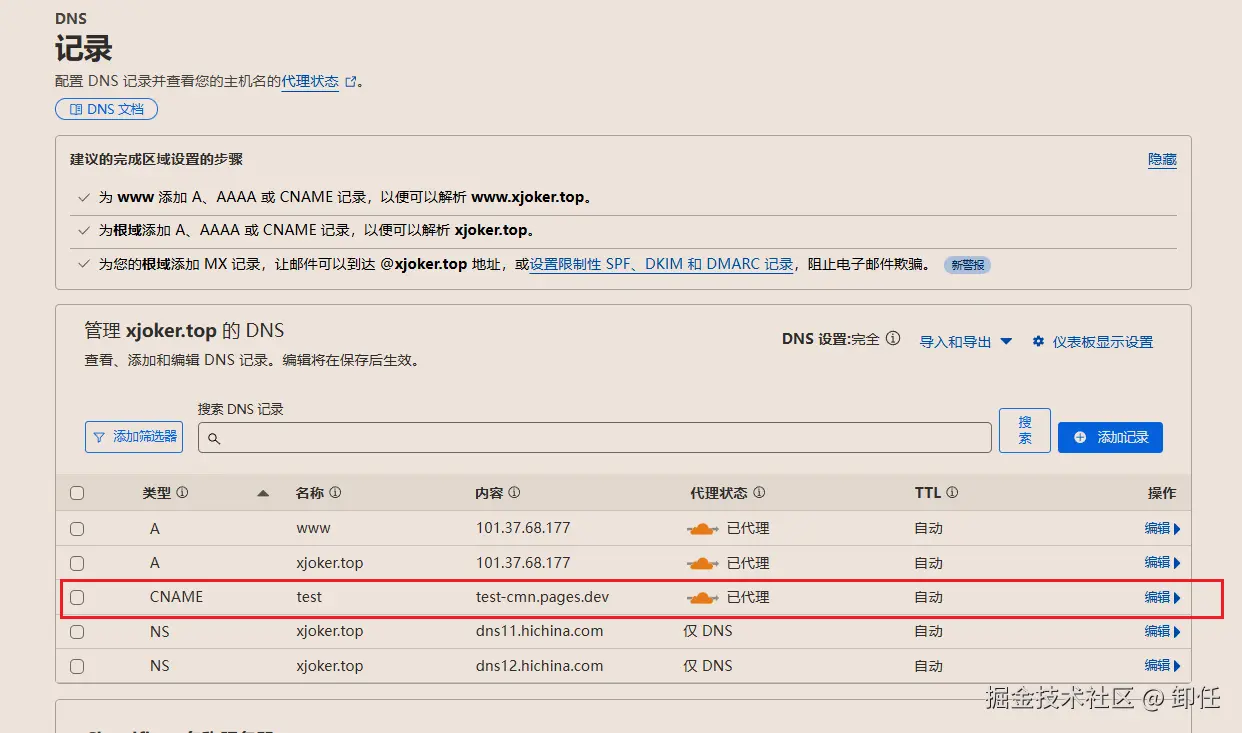1242x733 pixels.
Task: Click the name cell 'test'
Action: (x=309, y=597)
